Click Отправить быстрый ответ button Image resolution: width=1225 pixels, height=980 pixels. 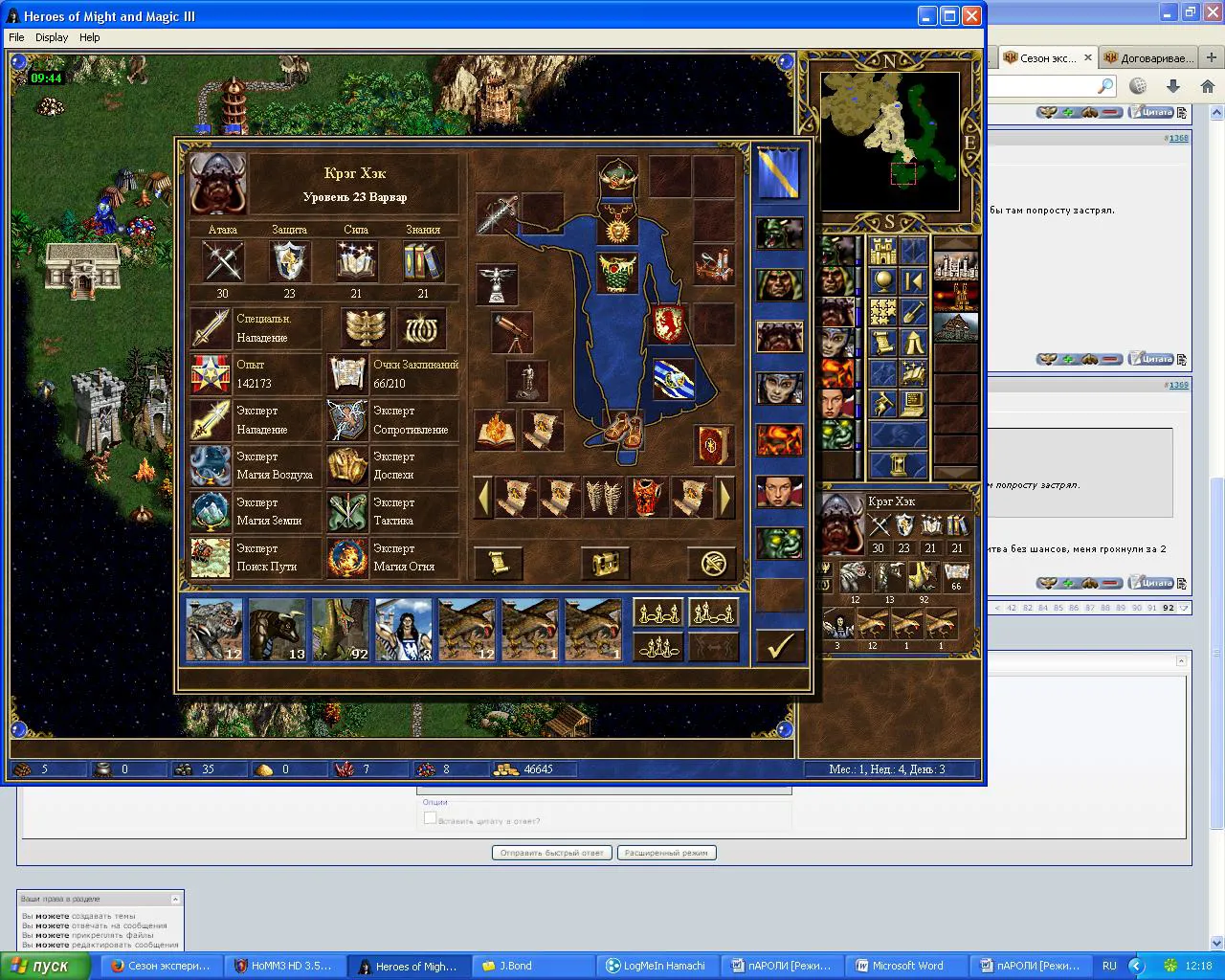(x=551, y=853)
